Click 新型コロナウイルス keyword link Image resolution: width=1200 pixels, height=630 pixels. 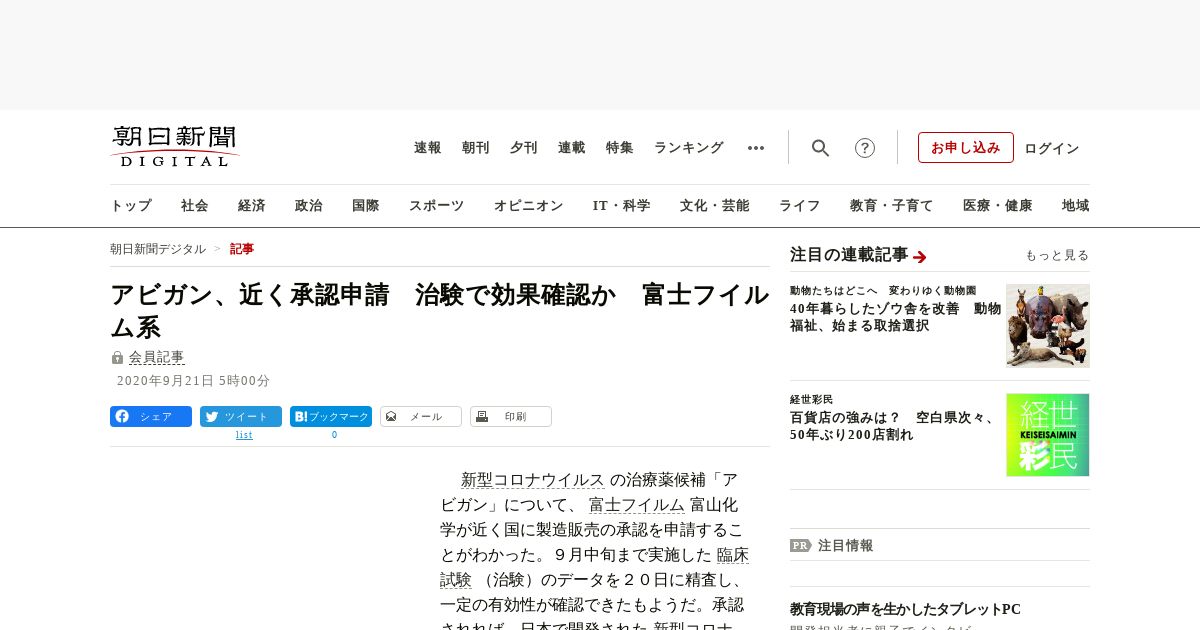click(533, 480)
